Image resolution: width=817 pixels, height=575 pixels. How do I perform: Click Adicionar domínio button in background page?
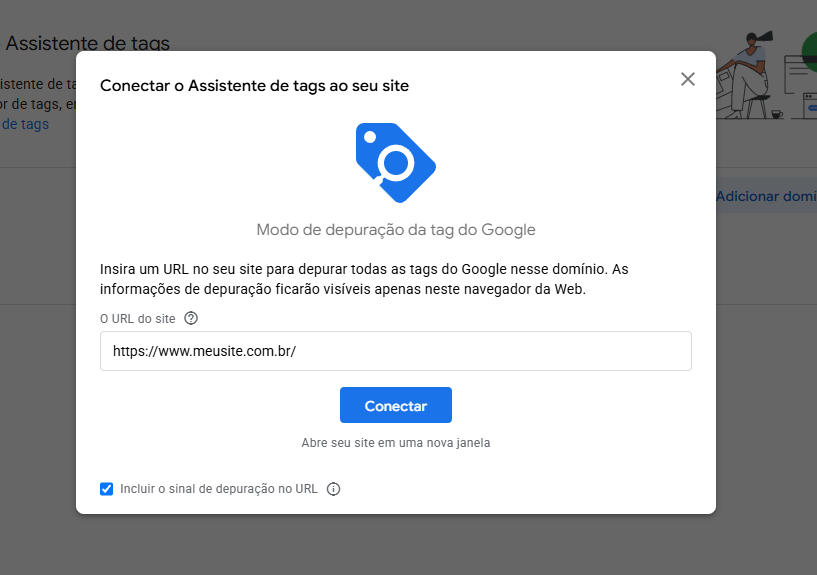click(x=766, y=196)
